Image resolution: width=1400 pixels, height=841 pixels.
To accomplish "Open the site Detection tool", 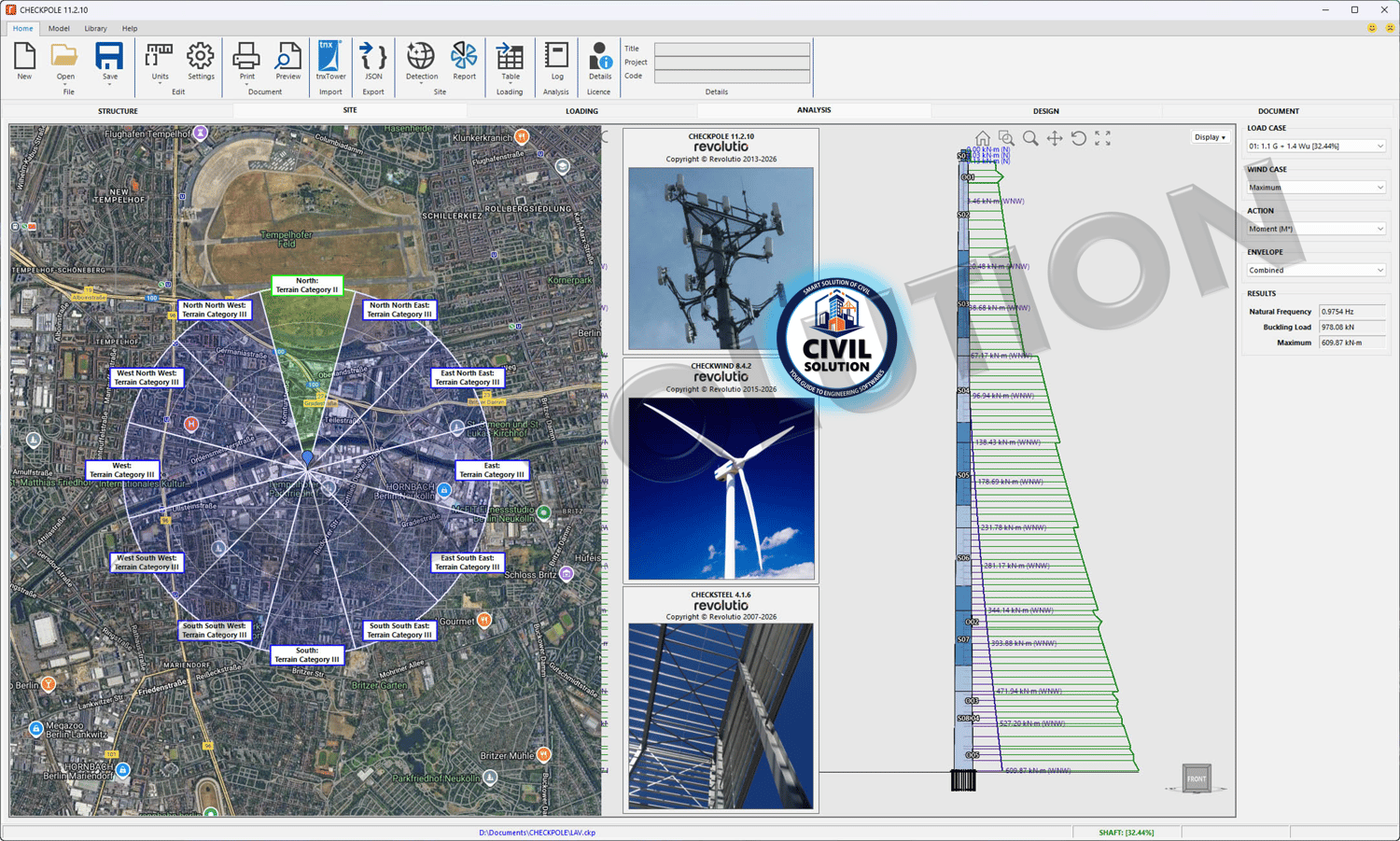I will [x=421, y=62].
